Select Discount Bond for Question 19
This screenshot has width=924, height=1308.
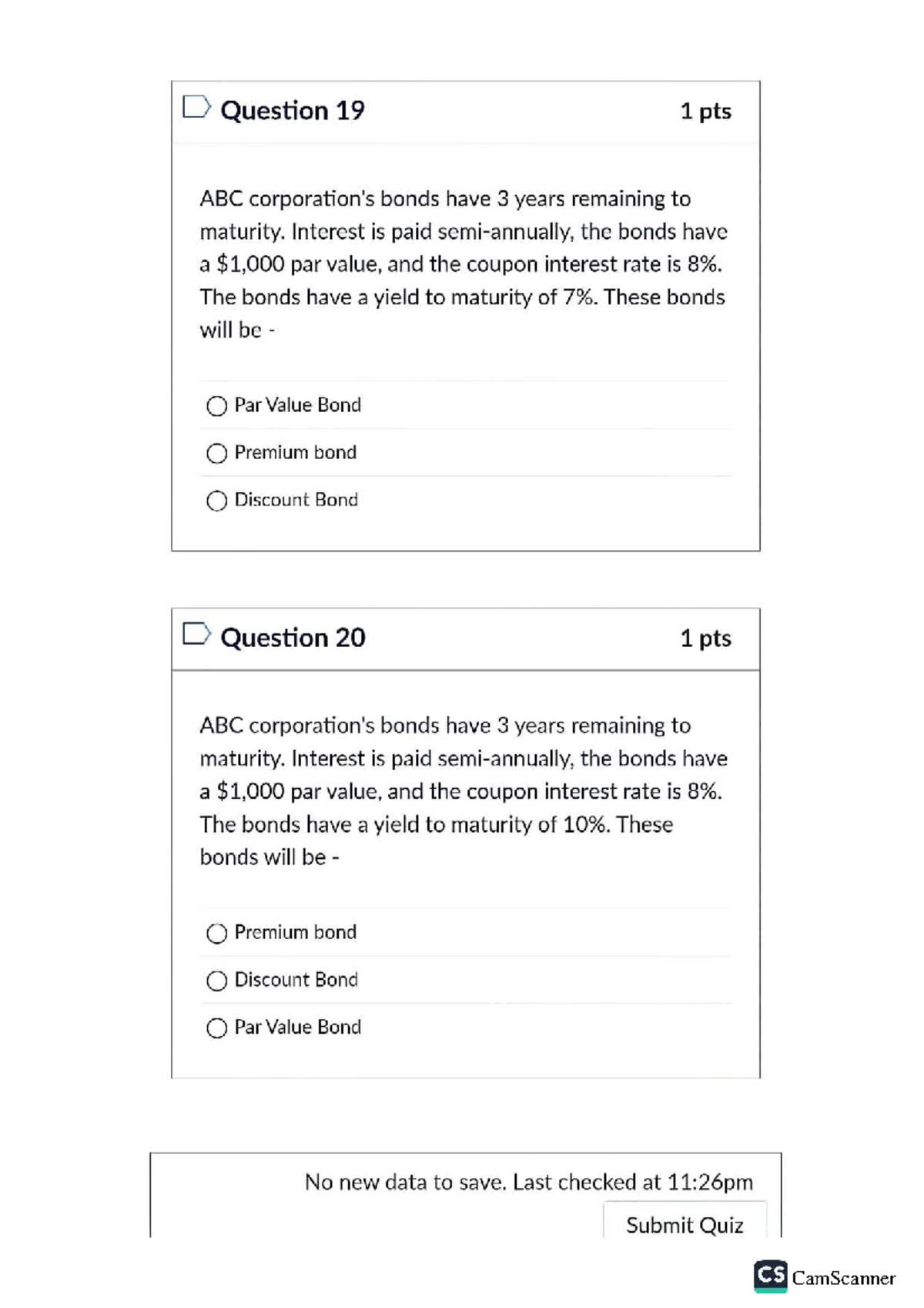point(217,501)
